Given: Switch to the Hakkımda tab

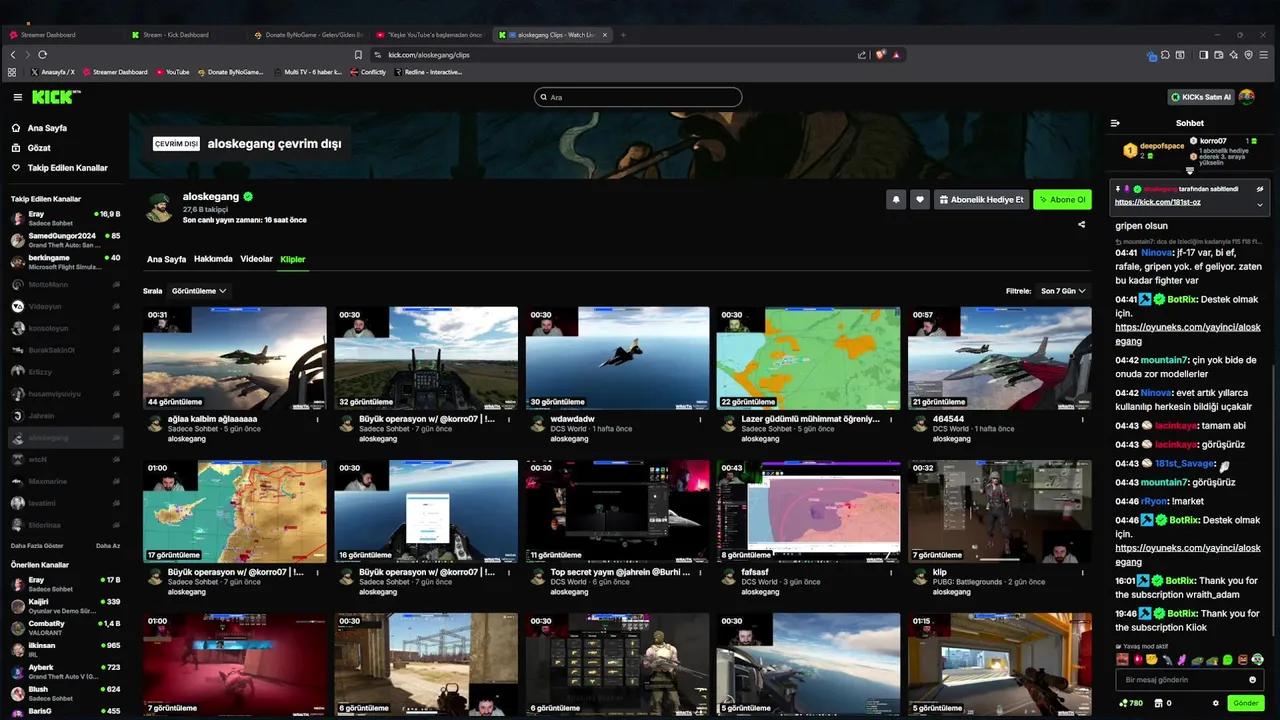Looking at the screenshot, I should pyautogui.click(x=213, y=259).
